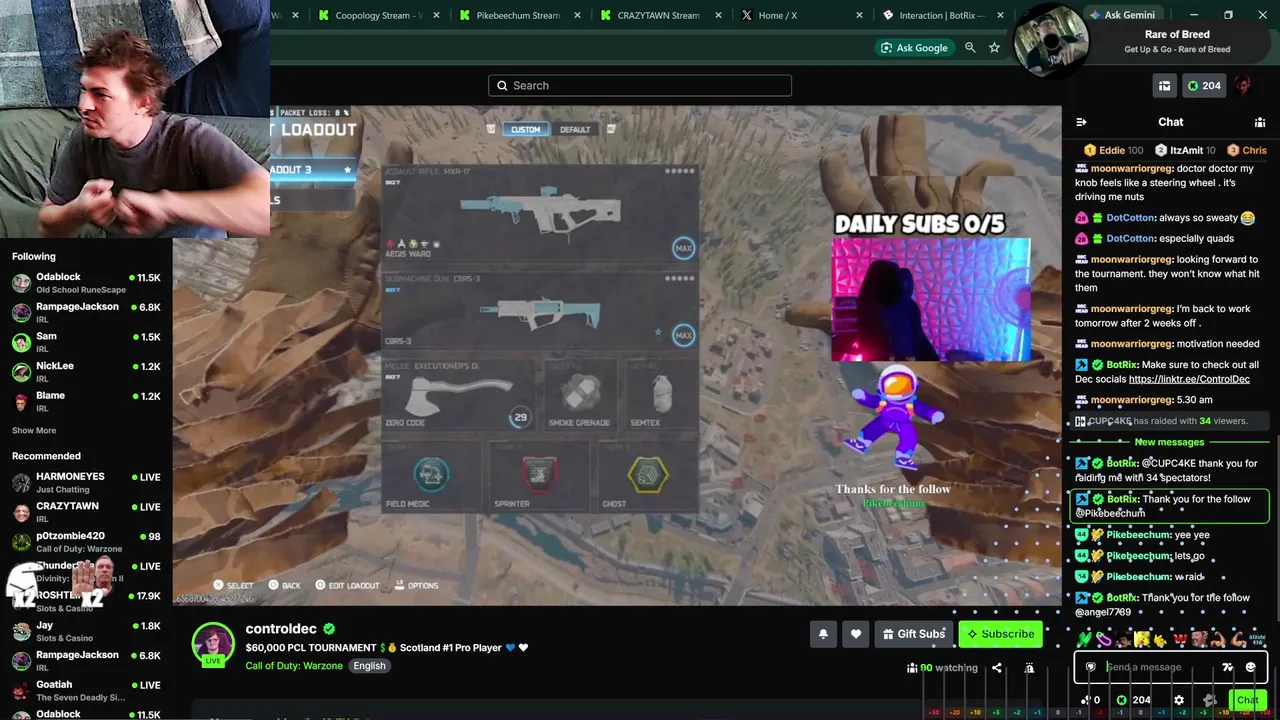Collapse the chat panel with the arrow icon
The width and height of the screenshot is (1280, 720).
pyautogui.click(x=1081, y=122)
